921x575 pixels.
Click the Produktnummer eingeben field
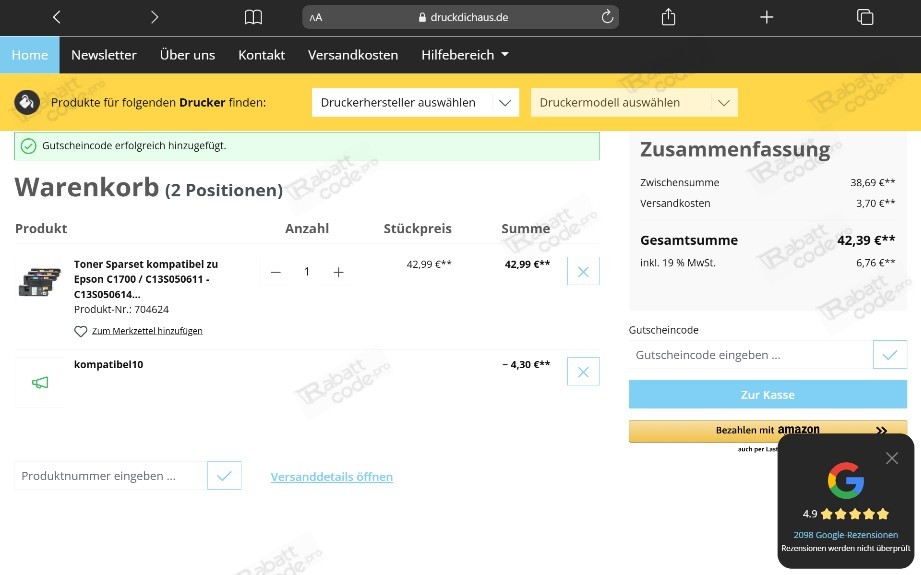pyautogui.click(x=110, y=476)
